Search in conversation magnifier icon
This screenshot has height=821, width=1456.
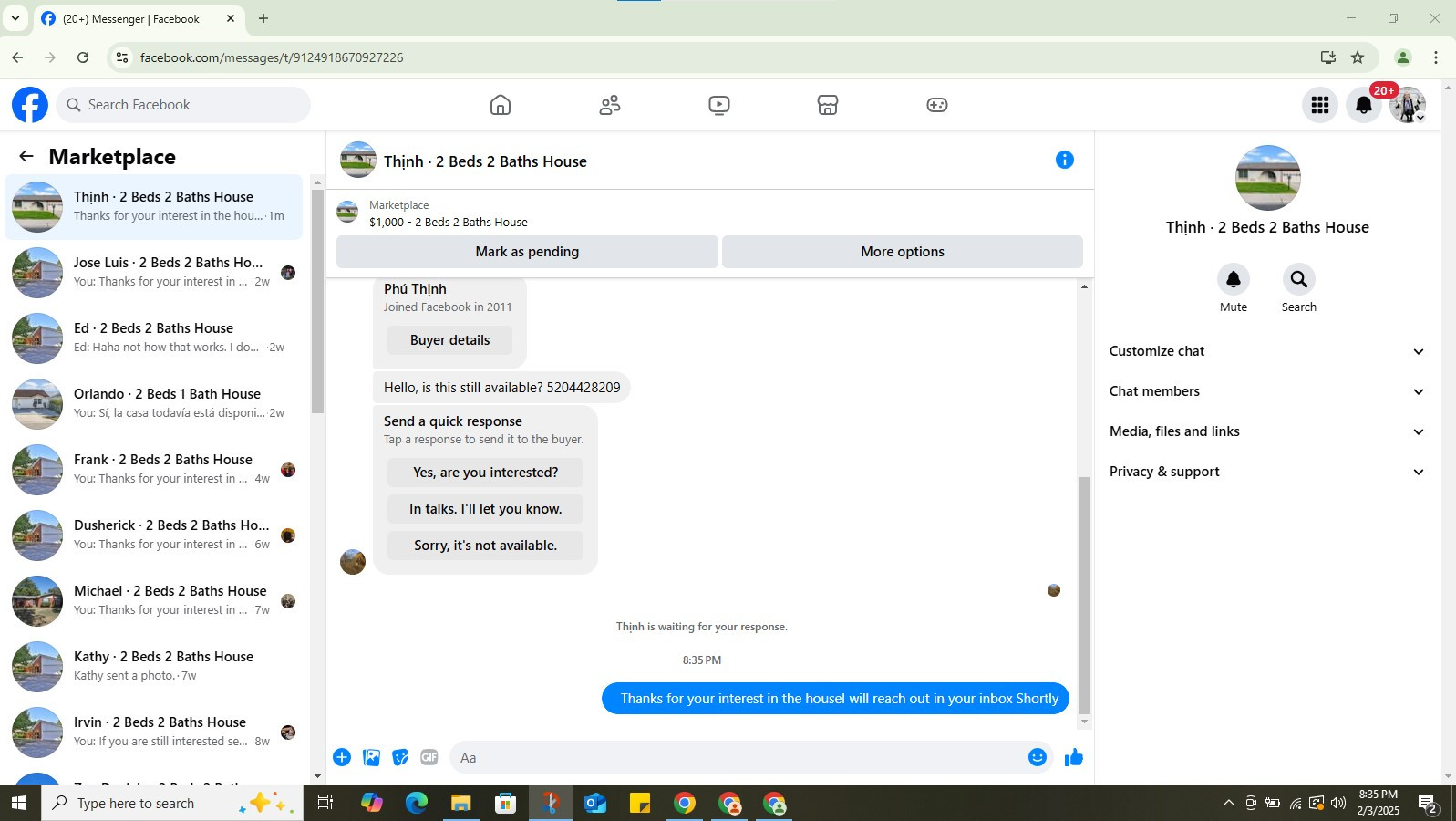1298,279
